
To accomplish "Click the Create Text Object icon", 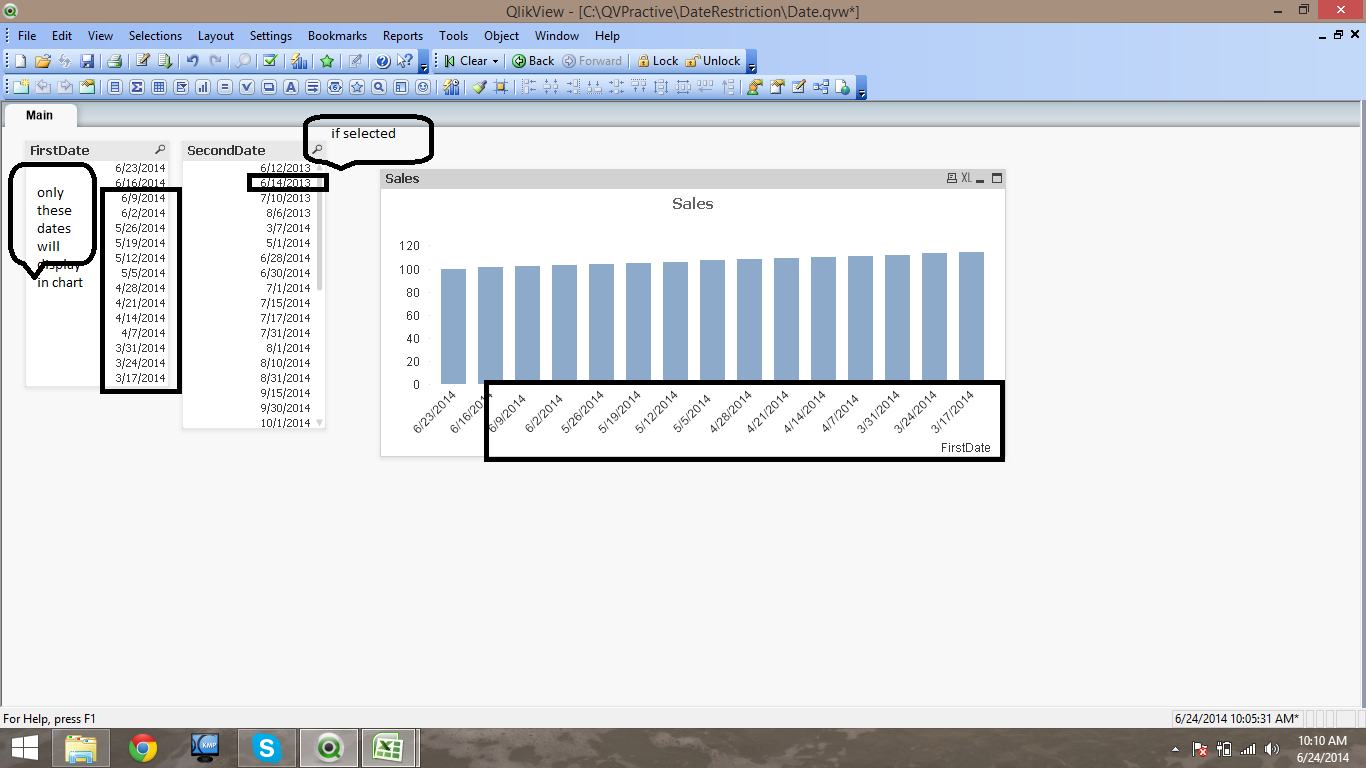I will 291,87.
